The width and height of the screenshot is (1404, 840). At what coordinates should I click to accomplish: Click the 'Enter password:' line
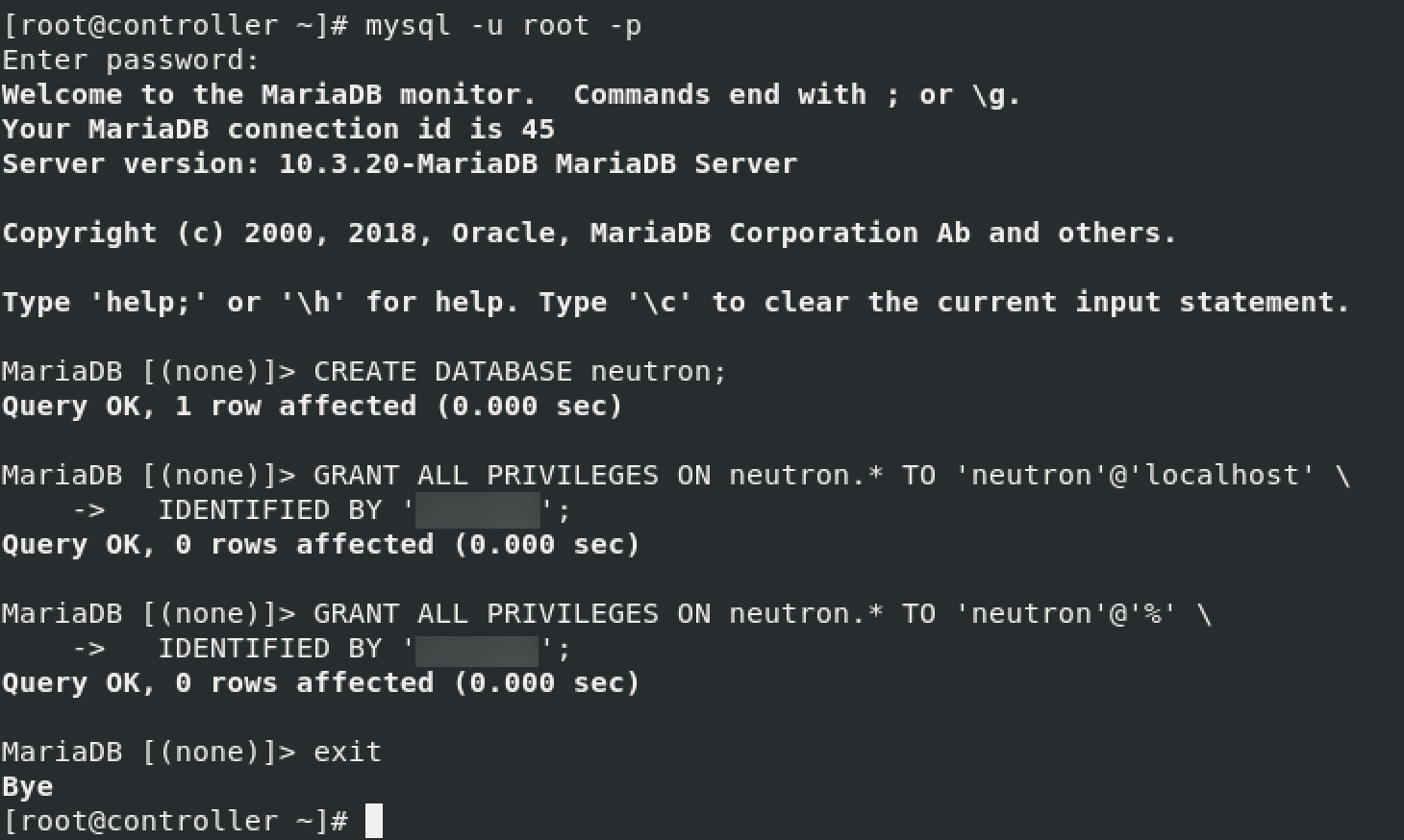(131, 61)
